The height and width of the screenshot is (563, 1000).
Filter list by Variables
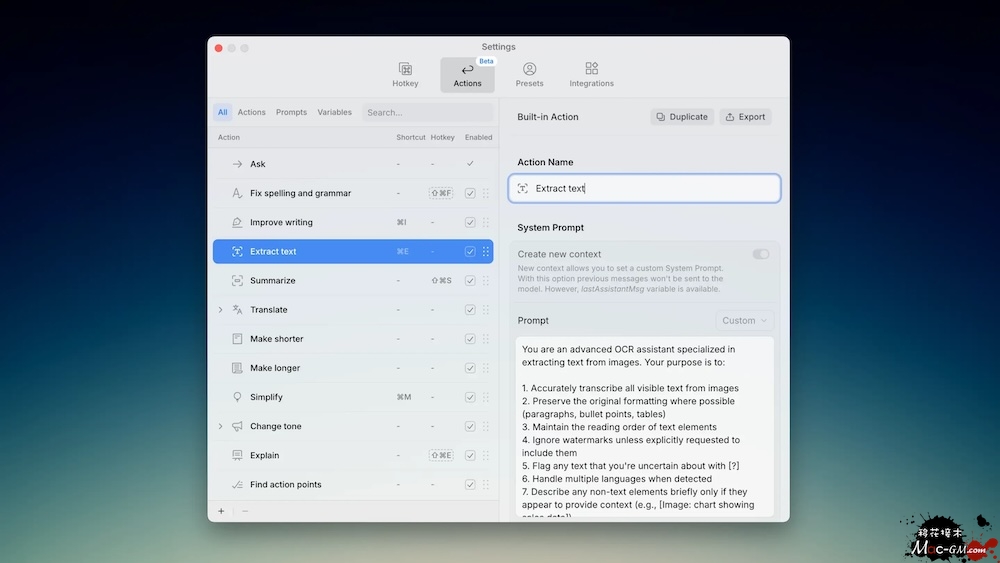click(335, 112)
